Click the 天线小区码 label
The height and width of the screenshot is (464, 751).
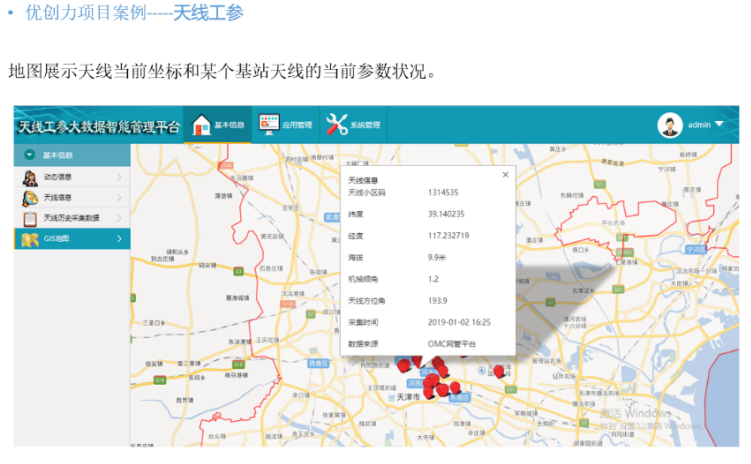[x=366, y=192]
